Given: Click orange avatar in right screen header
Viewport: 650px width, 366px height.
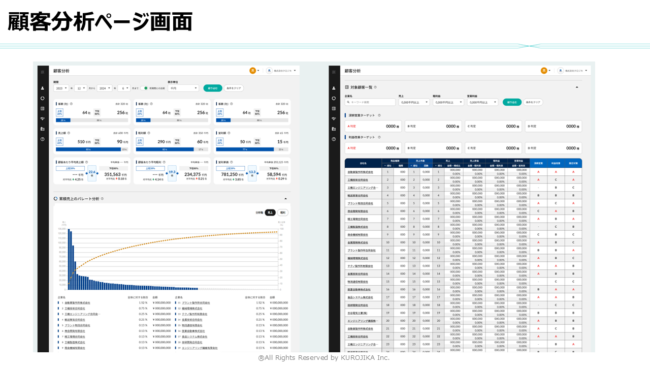Looking at the screenshot, I should coord(544,71).
